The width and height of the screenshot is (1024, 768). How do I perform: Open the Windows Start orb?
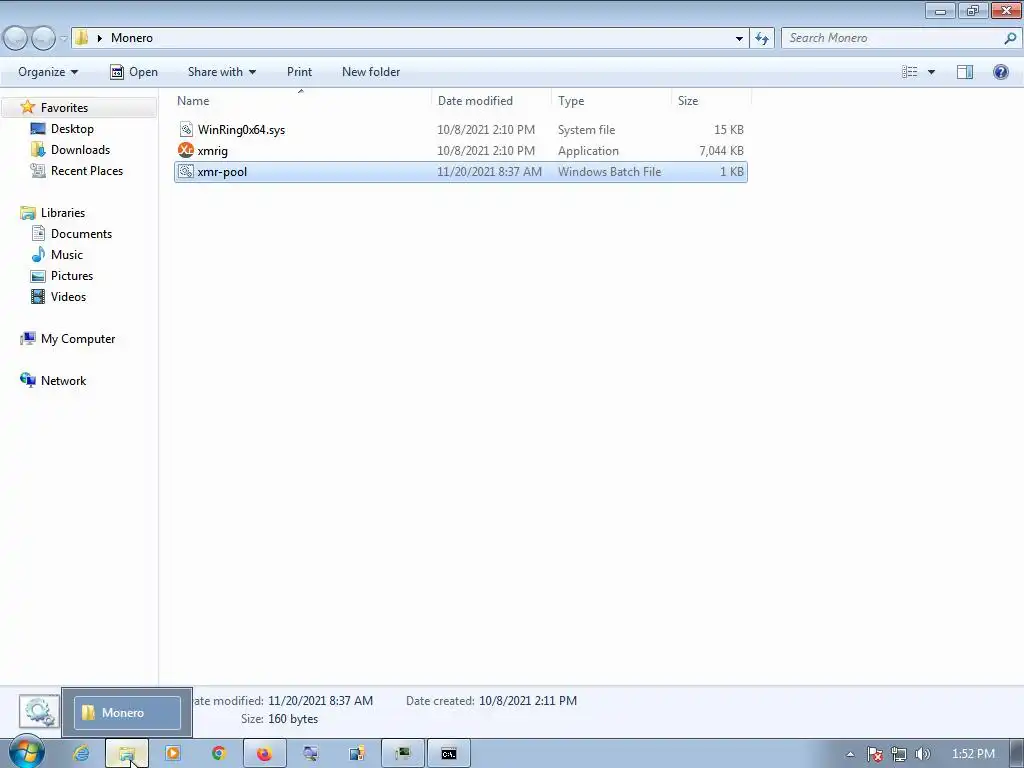click(x=26, y=753)
